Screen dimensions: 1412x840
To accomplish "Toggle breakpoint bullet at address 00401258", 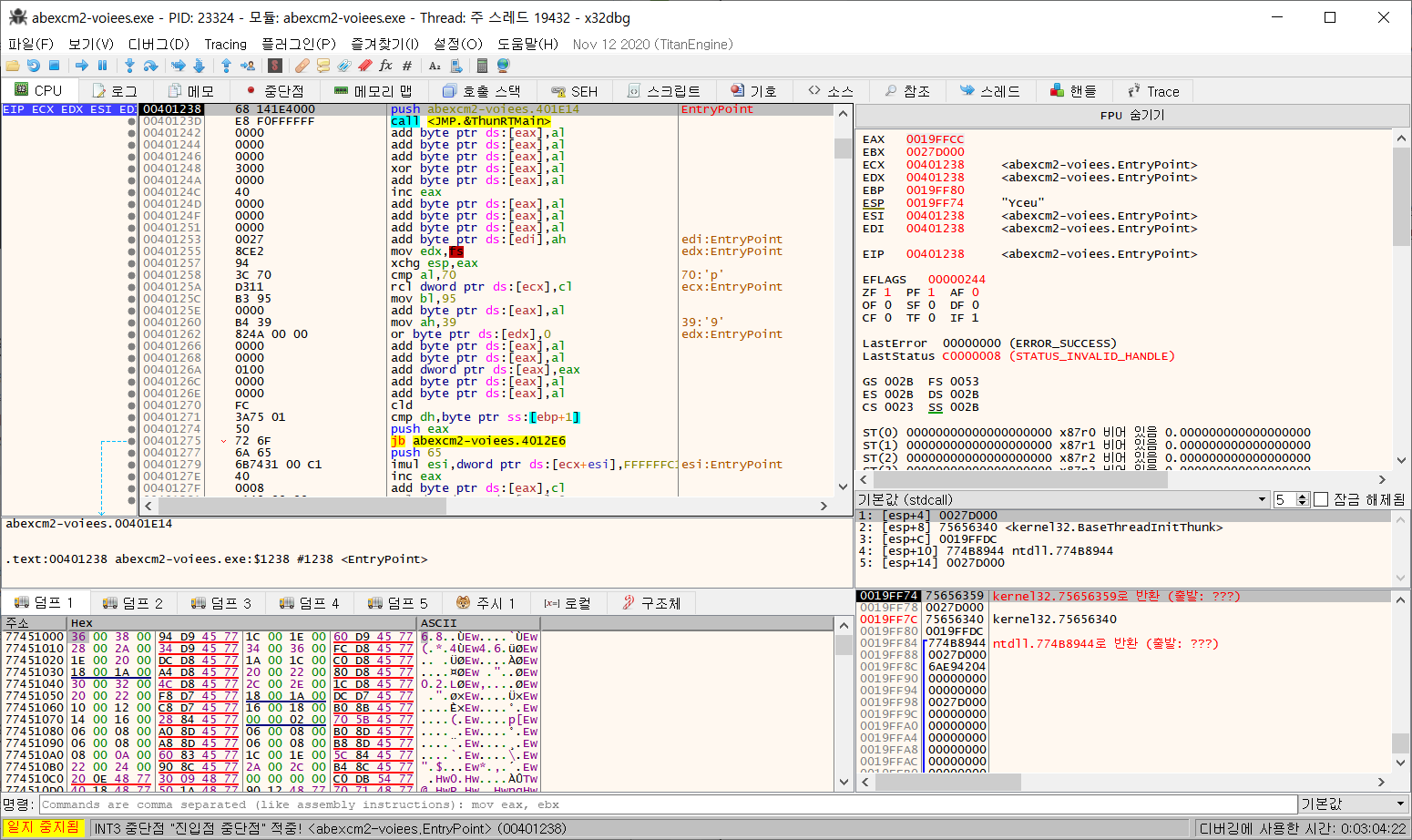I will (x=132, y=275).
